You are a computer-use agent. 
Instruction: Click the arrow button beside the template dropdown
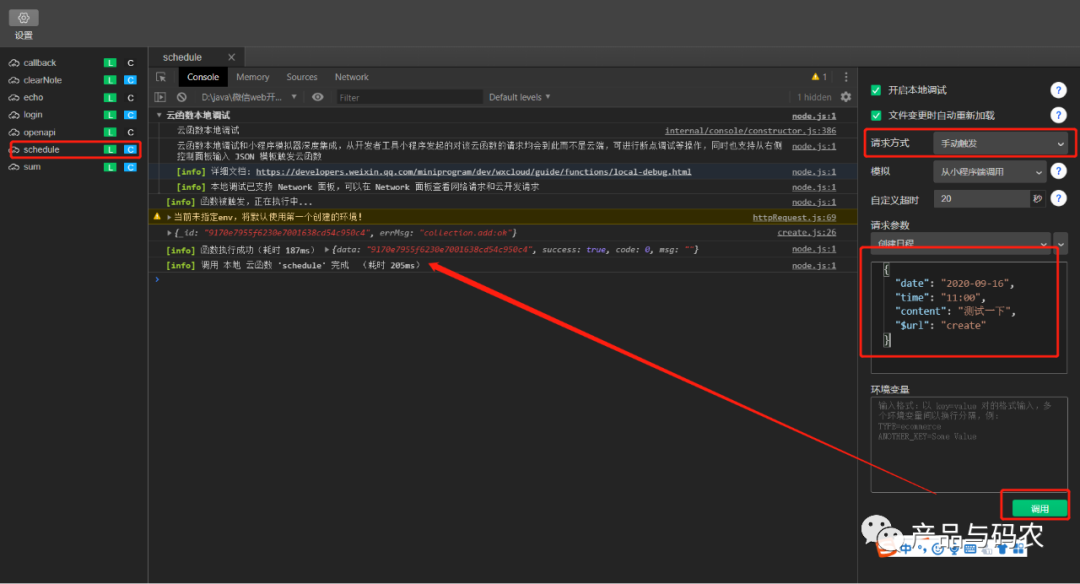1061,243
